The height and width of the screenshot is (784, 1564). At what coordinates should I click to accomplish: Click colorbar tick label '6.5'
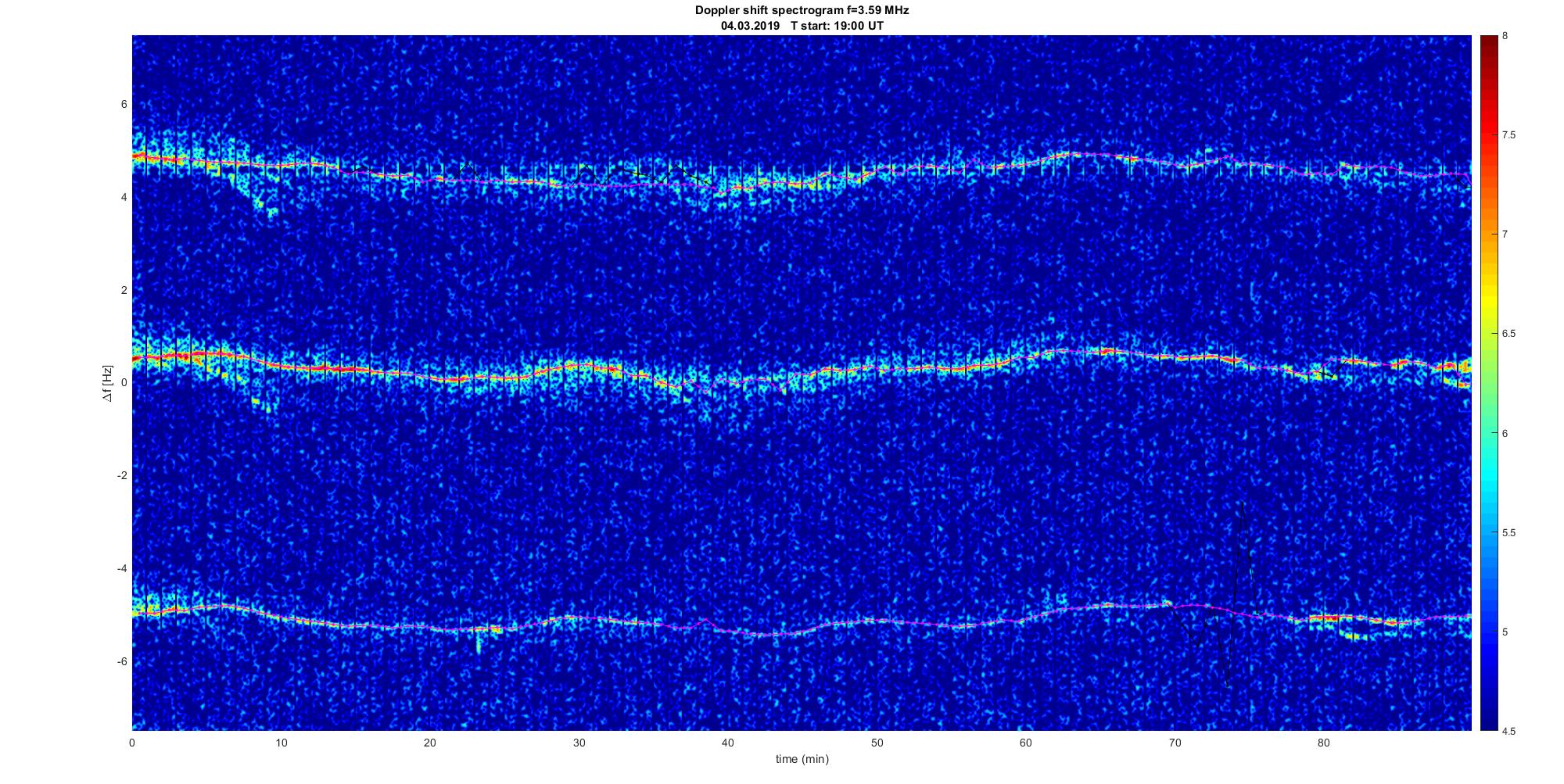click(1508, 334)
